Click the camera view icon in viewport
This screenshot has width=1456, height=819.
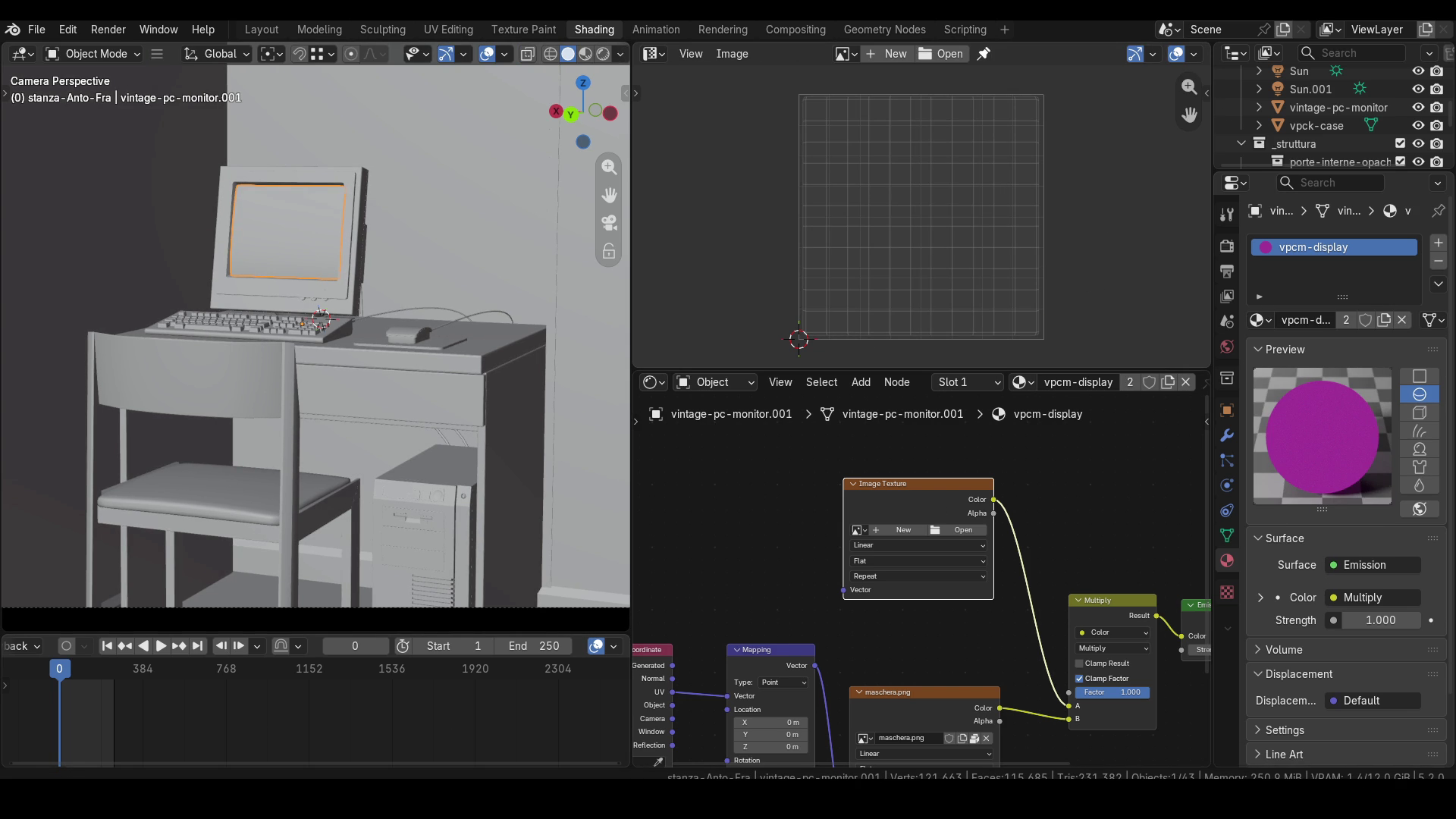point(609,223)
